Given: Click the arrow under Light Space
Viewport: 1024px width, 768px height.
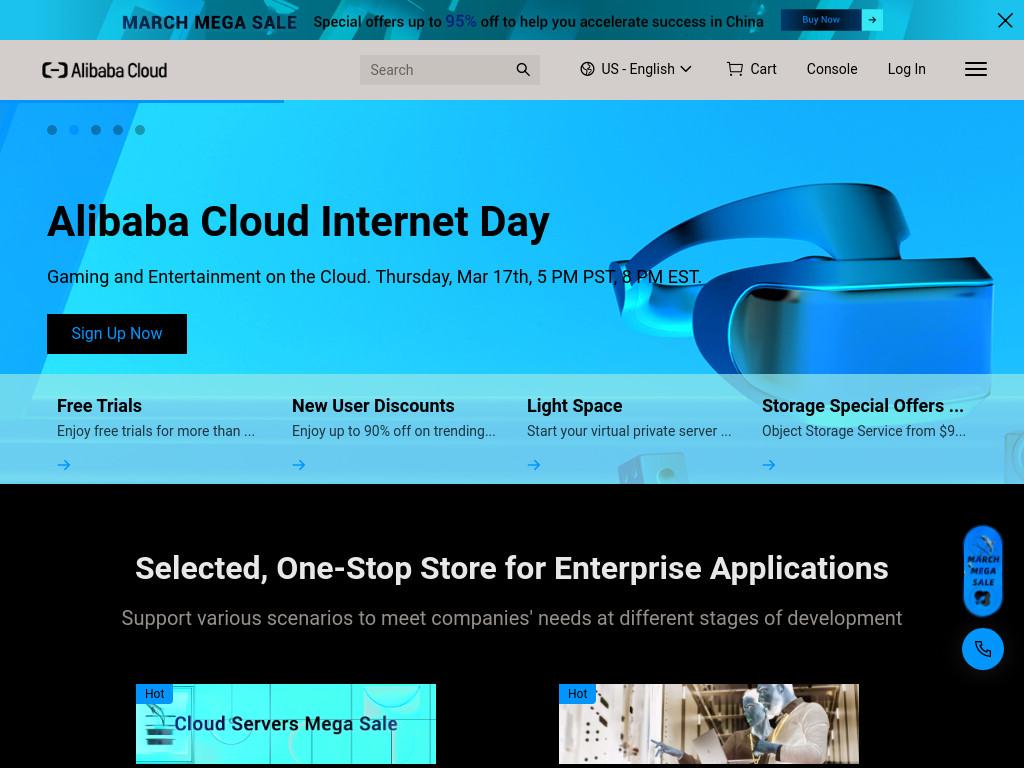Looking at the screenshot, I should (534, 465).
